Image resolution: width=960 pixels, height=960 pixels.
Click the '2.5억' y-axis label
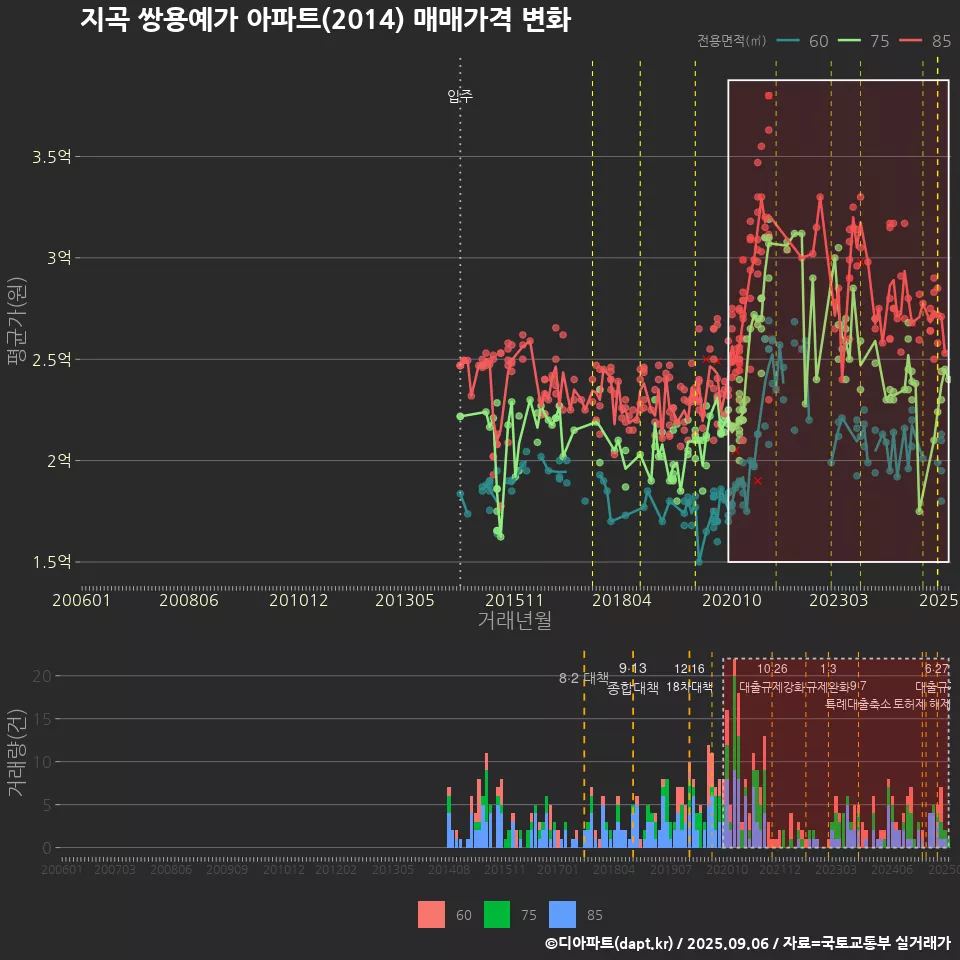(51, 359)
